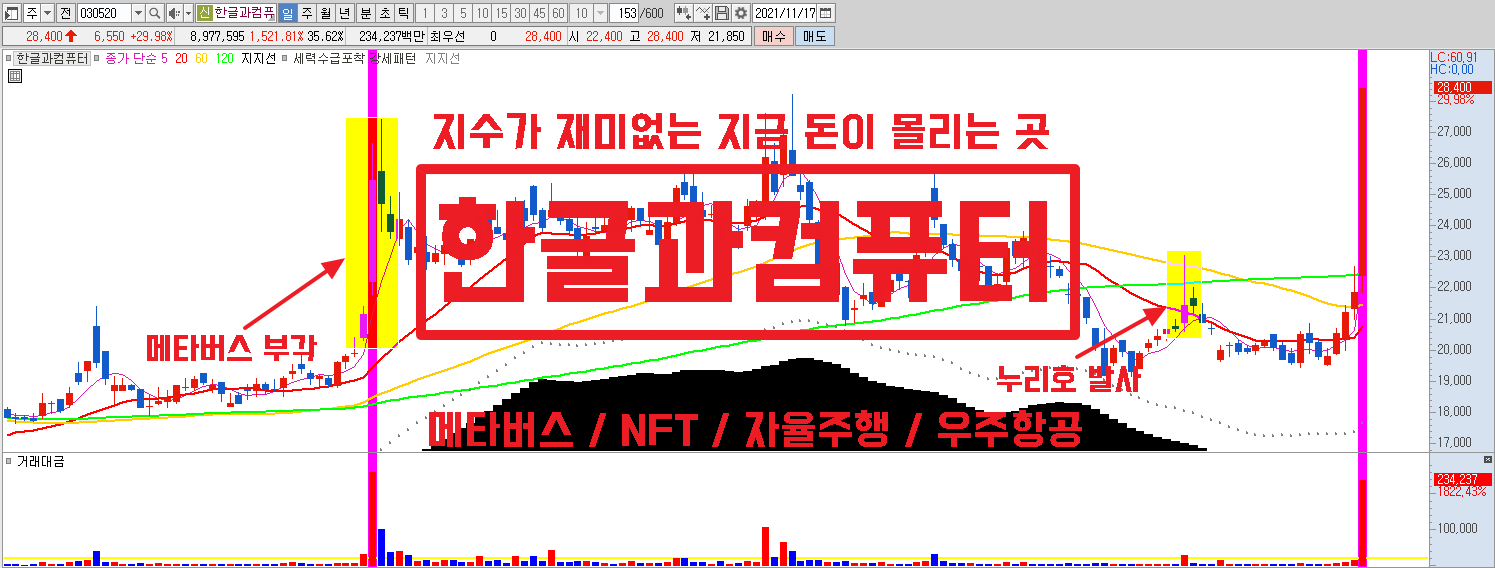Select the 5 interval button
Screen dimensions: 1495x568
pos(463,13)
